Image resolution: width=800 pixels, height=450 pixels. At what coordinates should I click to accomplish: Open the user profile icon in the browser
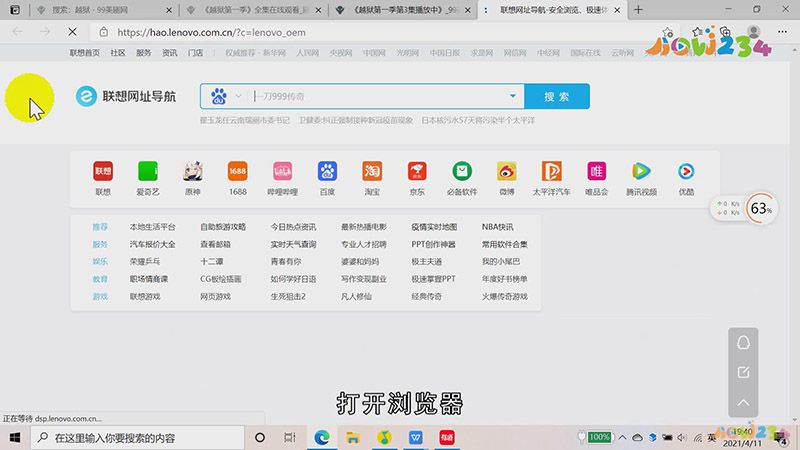coord(754,32)
